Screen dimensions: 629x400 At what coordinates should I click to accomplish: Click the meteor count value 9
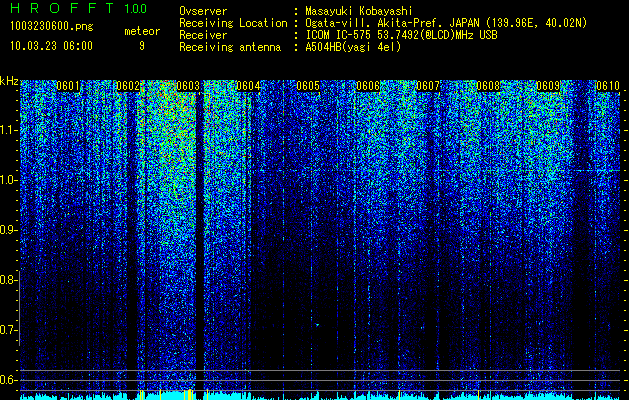click(x=142, y=46)
